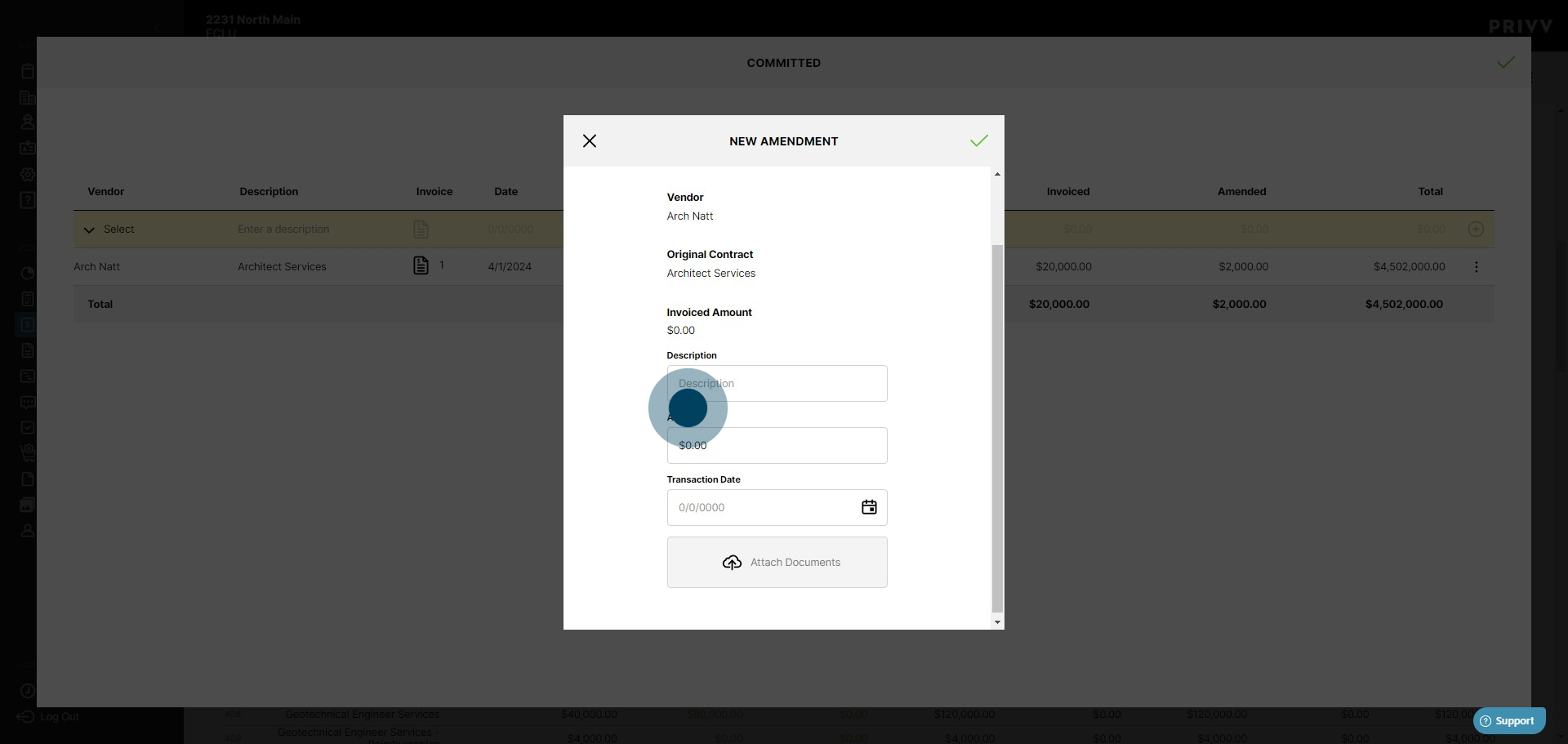
Task: Click the Invoice column header
Action: (x=434, y=191)
